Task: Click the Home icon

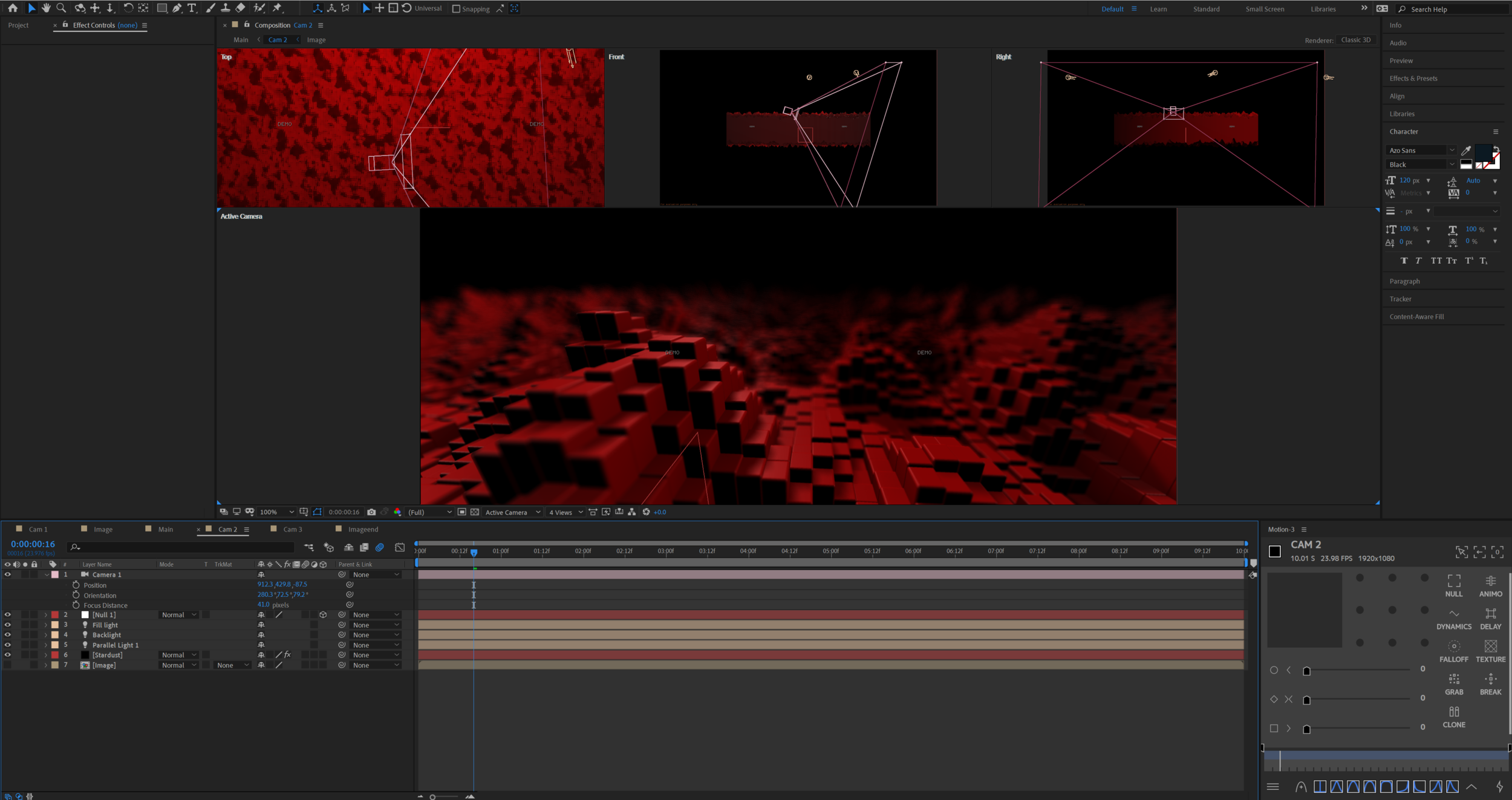Action: (13, 8)
